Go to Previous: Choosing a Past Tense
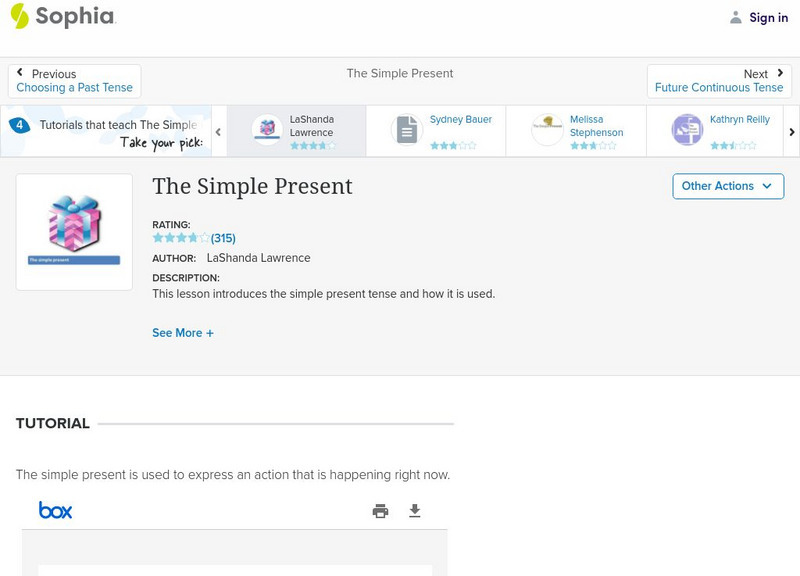This screenshot has height=576, width=800. click(75, 81)
